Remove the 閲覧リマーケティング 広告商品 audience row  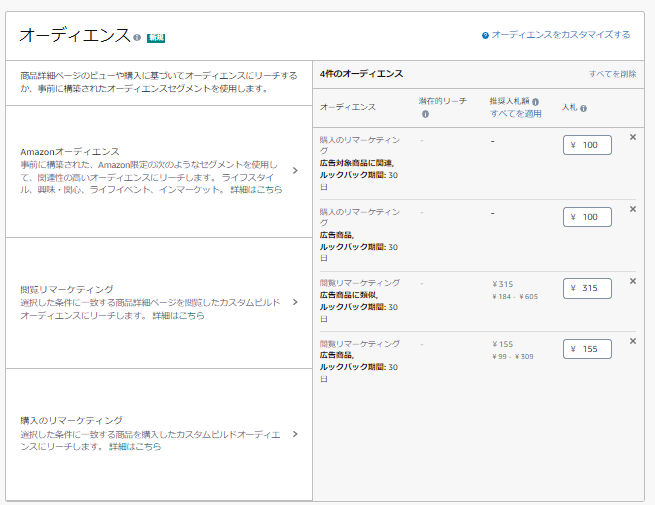point(633,341)
